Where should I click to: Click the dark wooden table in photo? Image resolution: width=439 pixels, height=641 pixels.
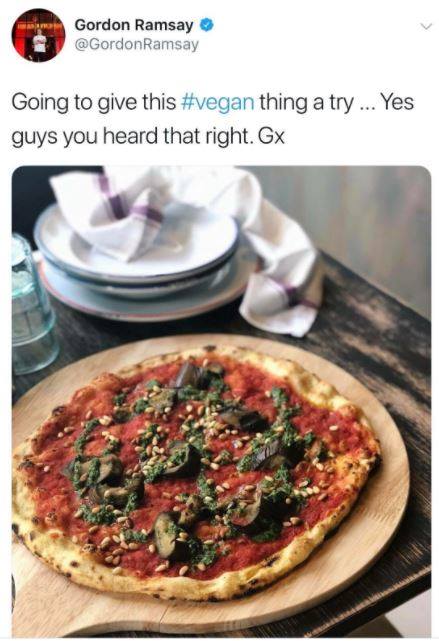tap(376, 335)
